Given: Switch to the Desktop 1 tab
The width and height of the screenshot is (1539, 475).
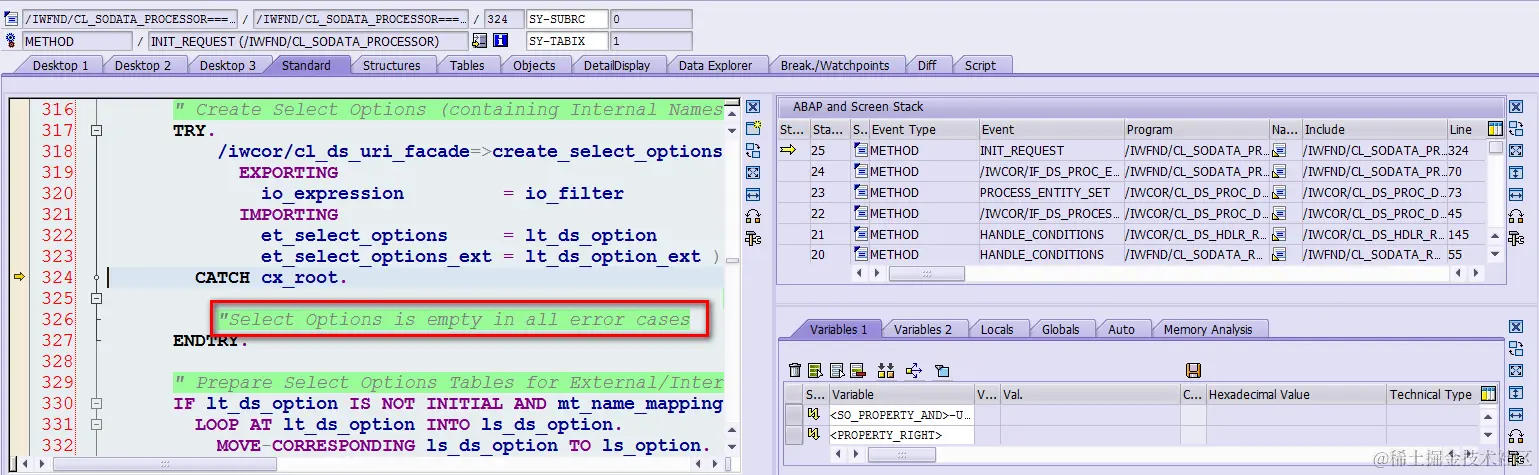Looking at the screenshot, I should 60,65.
